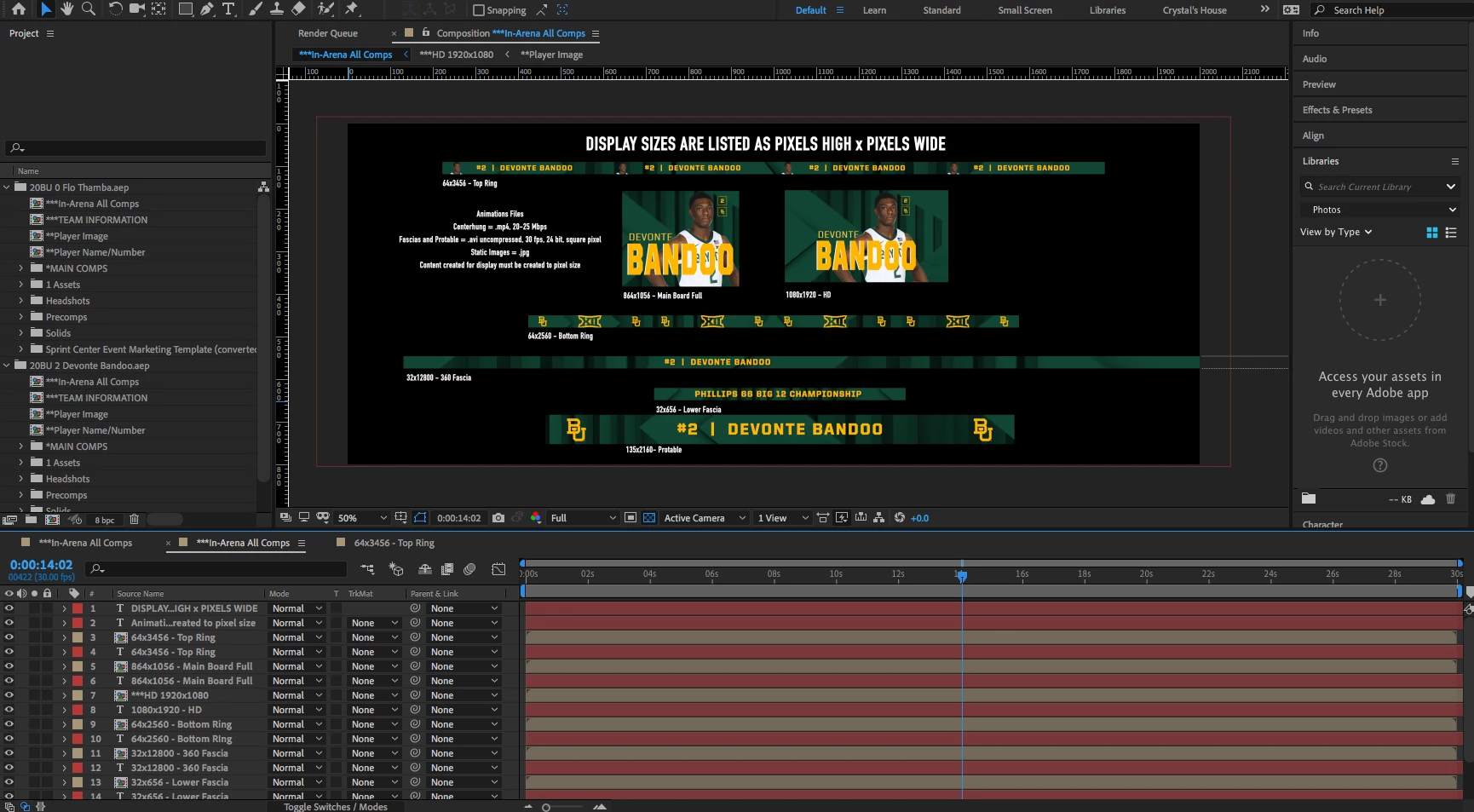
Task: Click the timeline zoom slider handle
Action: click(x=546, y=807)
